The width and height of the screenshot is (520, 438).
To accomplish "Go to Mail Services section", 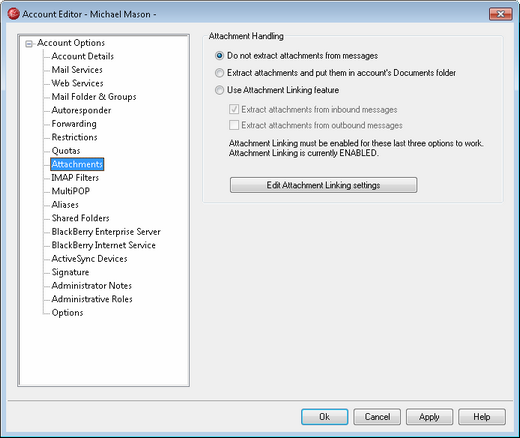I will coord(77,70).
